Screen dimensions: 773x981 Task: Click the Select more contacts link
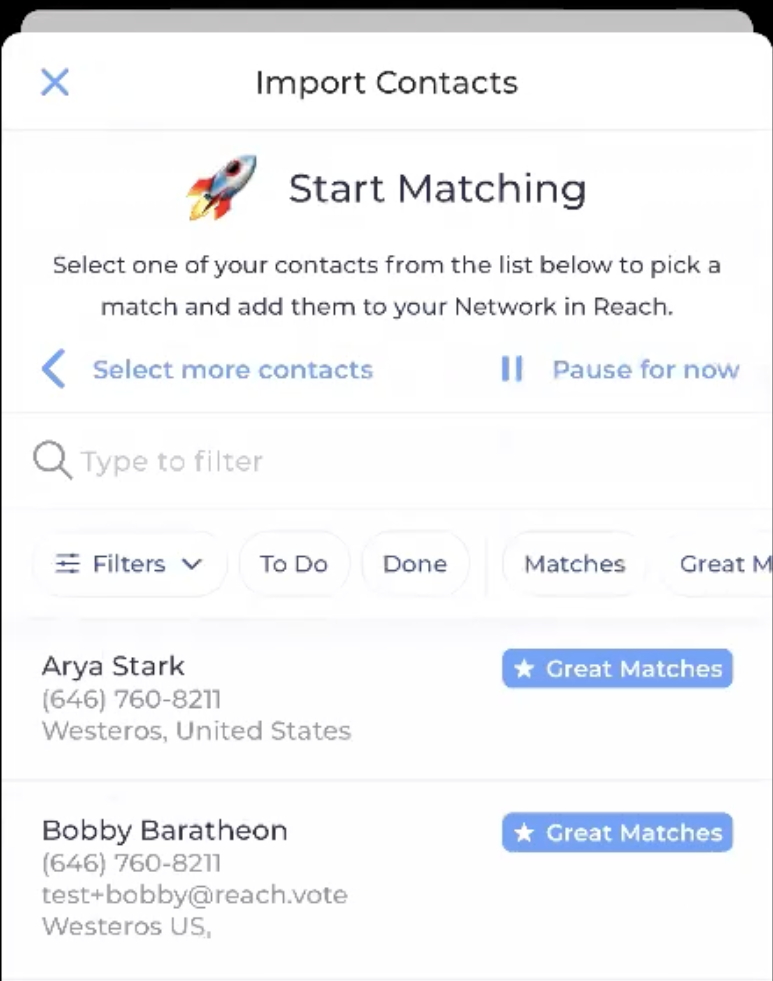233,369
